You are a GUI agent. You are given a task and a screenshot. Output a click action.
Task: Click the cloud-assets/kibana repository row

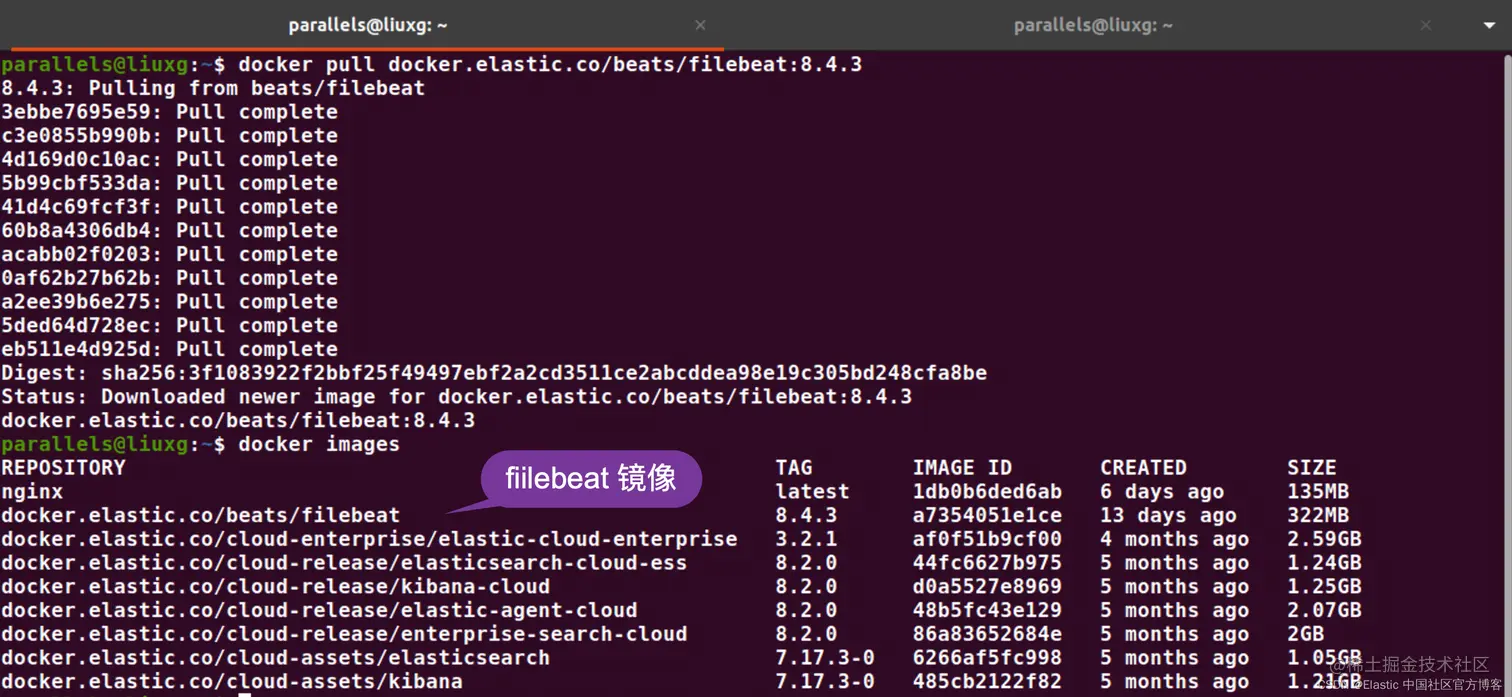pyautogui.click(x=232, y=682)
